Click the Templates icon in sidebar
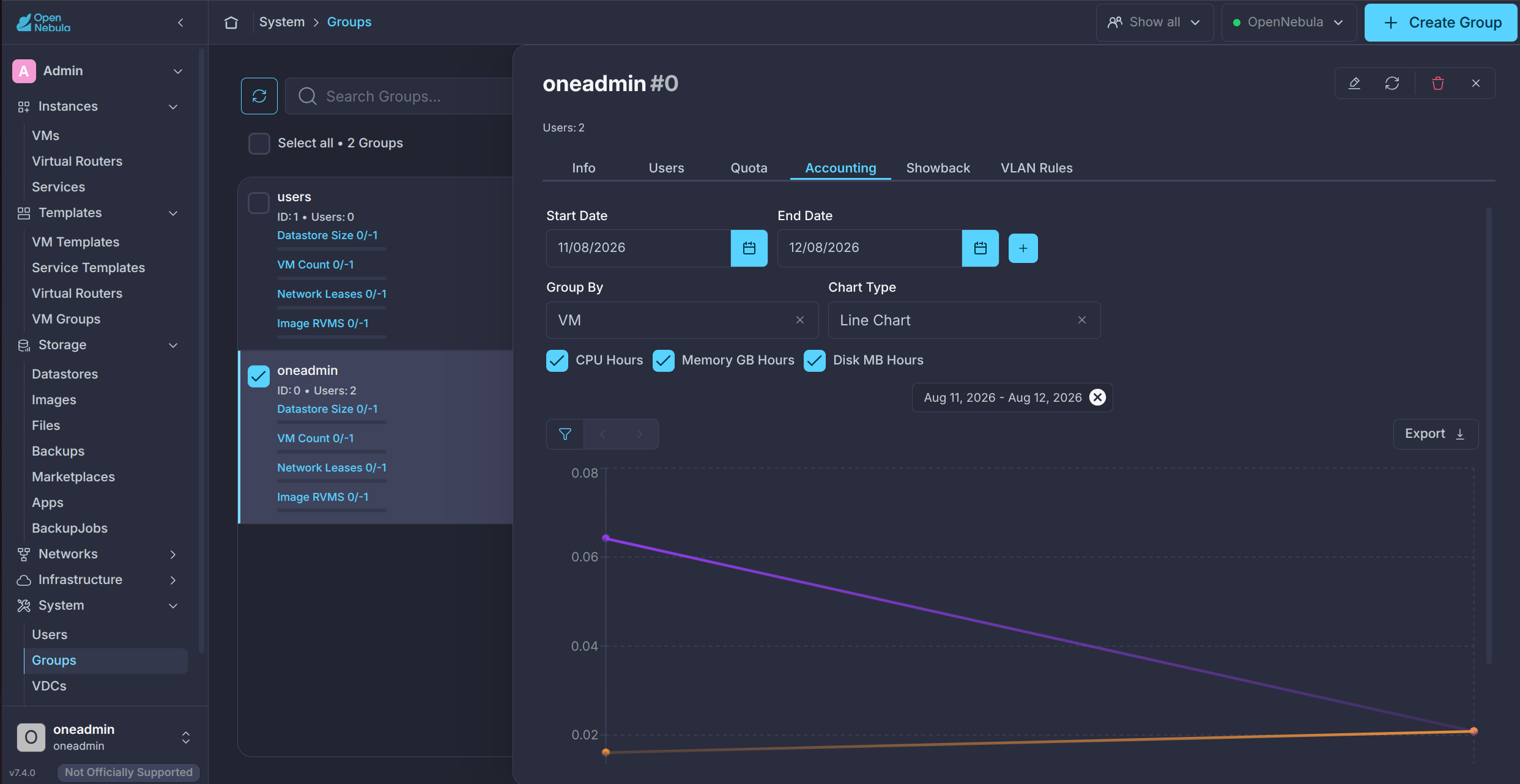 (x=24, y=213)
